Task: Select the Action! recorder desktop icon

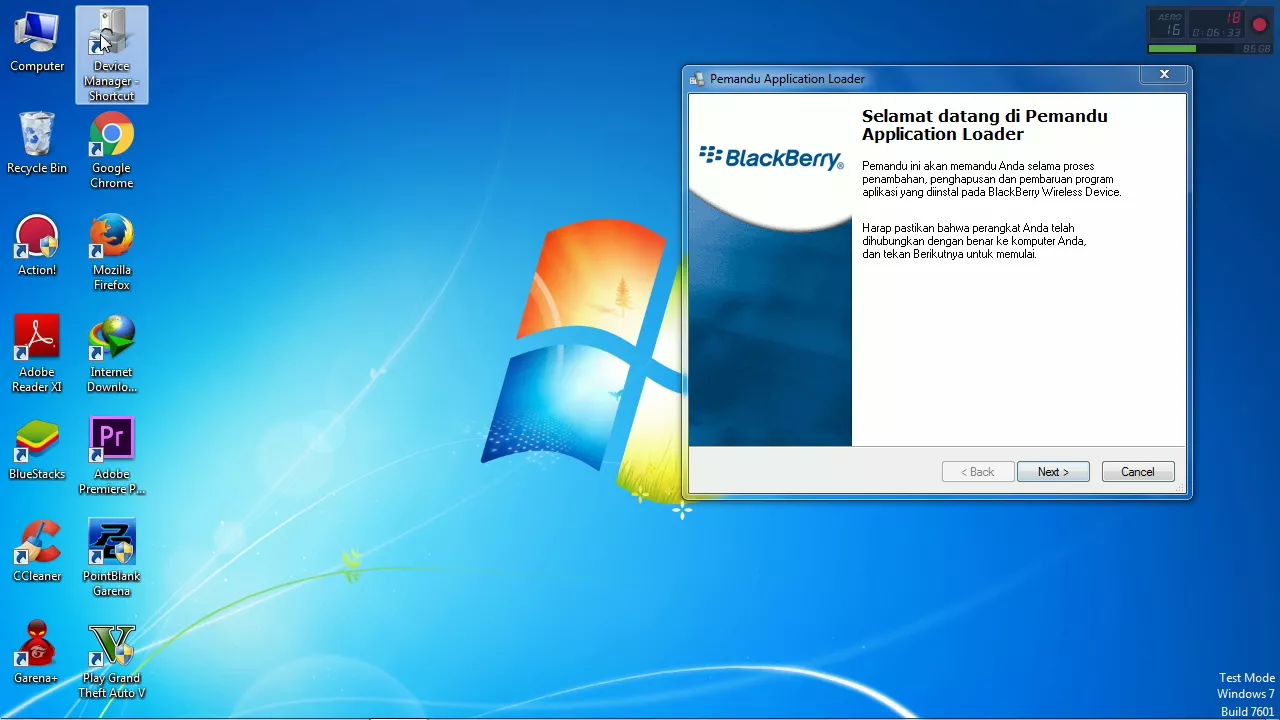Action: point(37,245)
